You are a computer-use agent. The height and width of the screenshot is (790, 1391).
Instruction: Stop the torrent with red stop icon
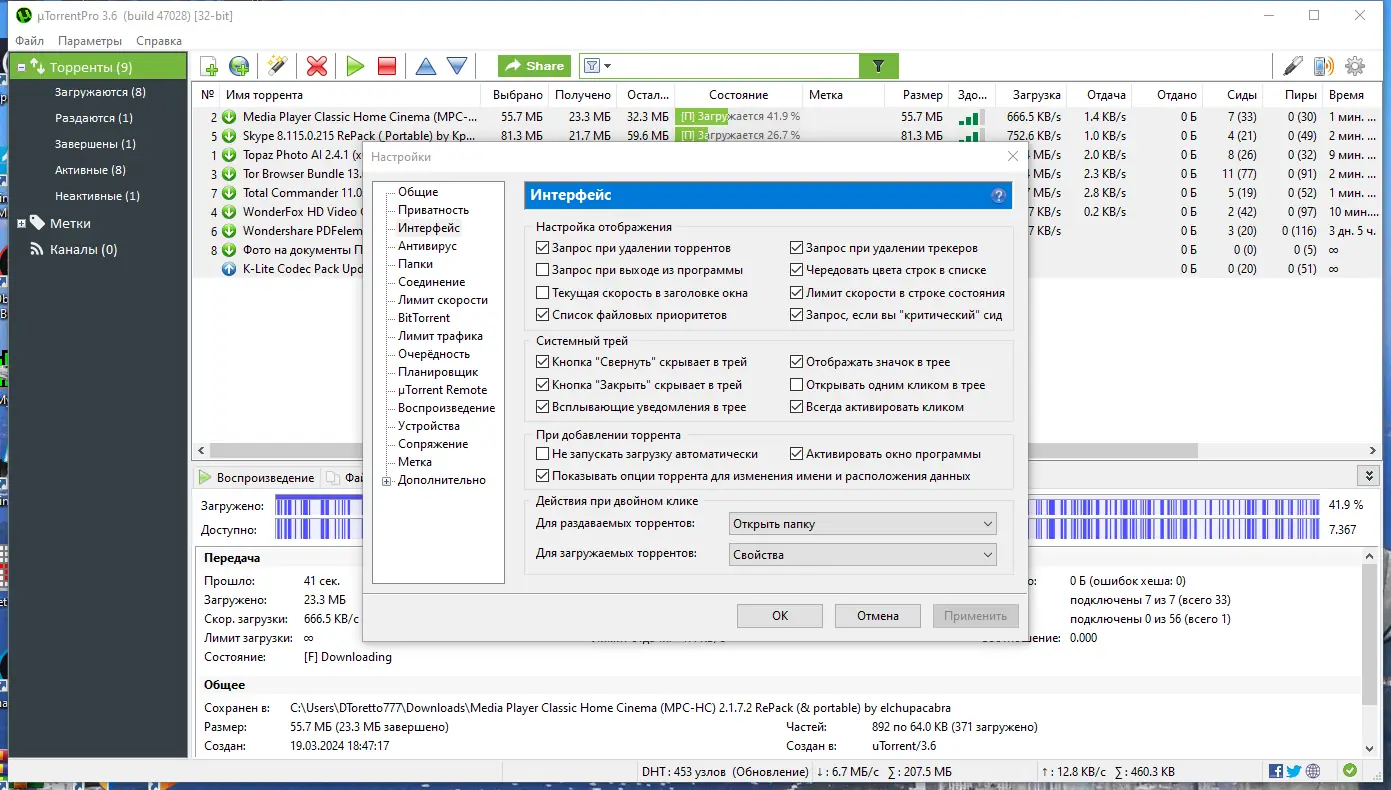(386, 65)
